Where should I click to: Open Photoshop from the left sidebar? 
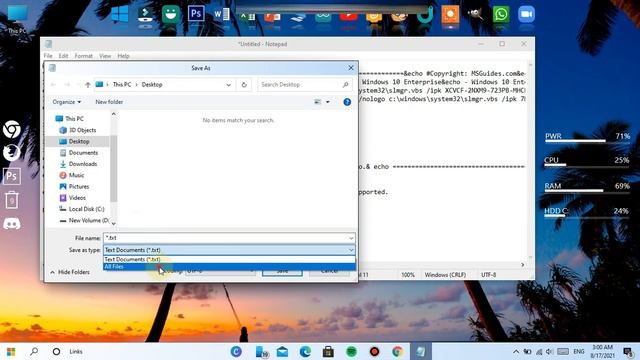[x=11, y=176]
